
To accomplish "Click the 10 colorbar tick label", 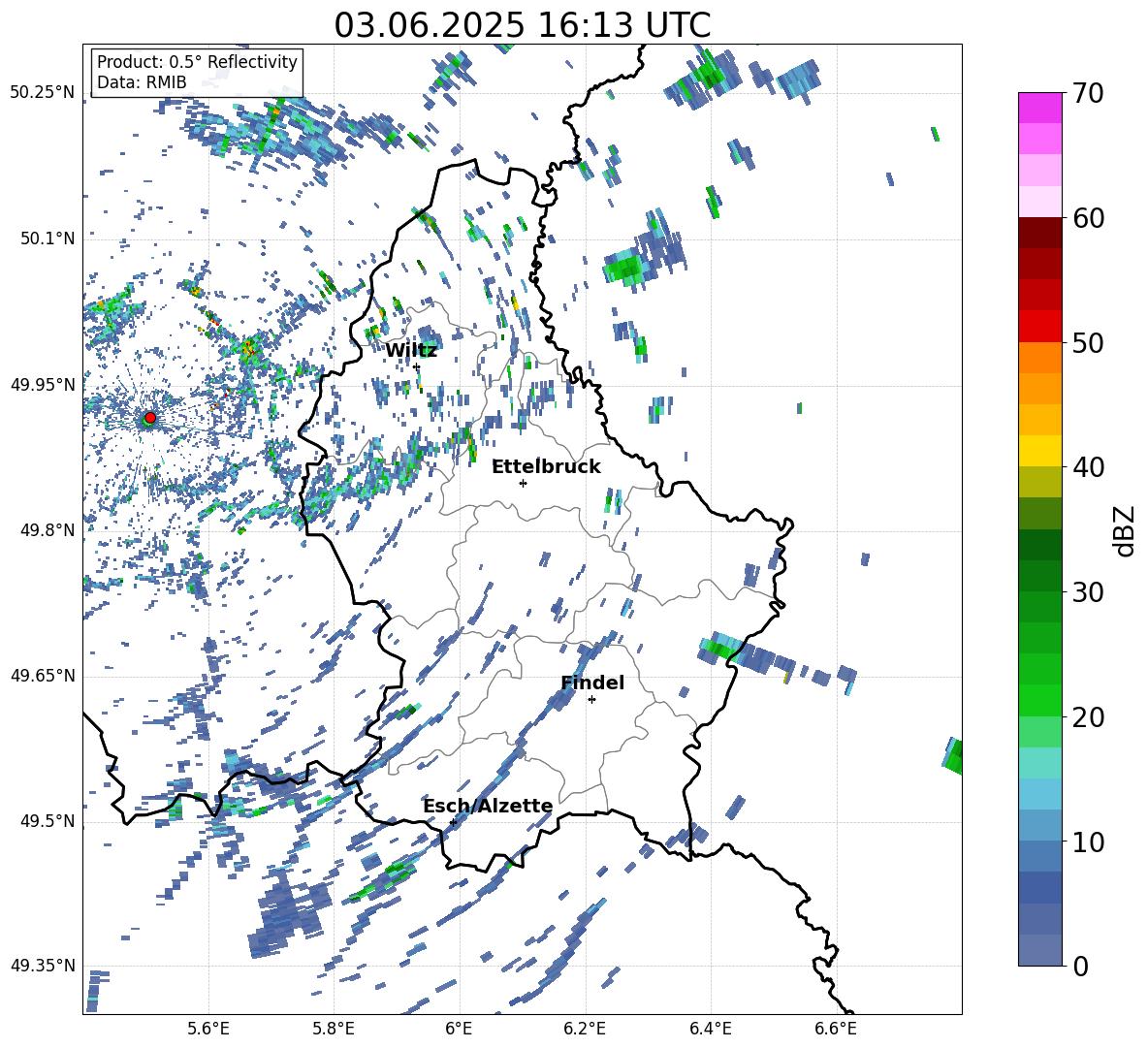I will (1088, 842).
